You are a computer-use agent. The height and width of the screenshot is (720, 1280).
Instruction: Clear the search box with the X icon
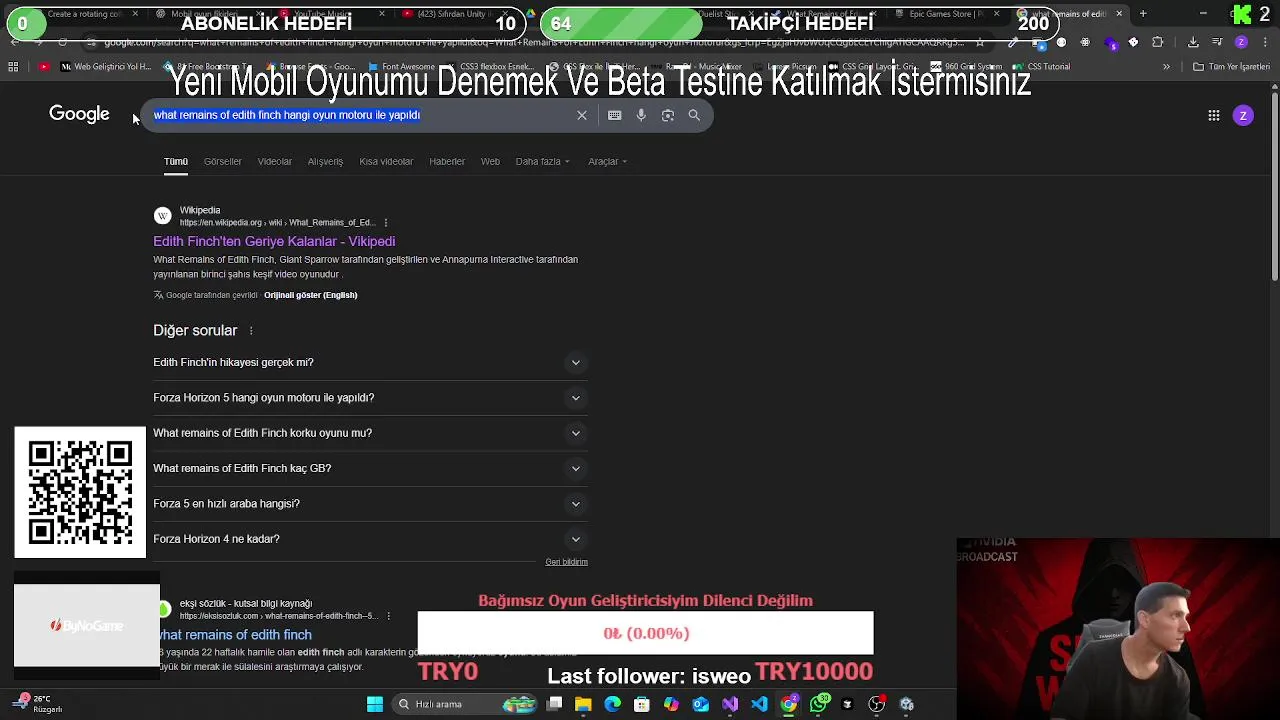(582, 115)
